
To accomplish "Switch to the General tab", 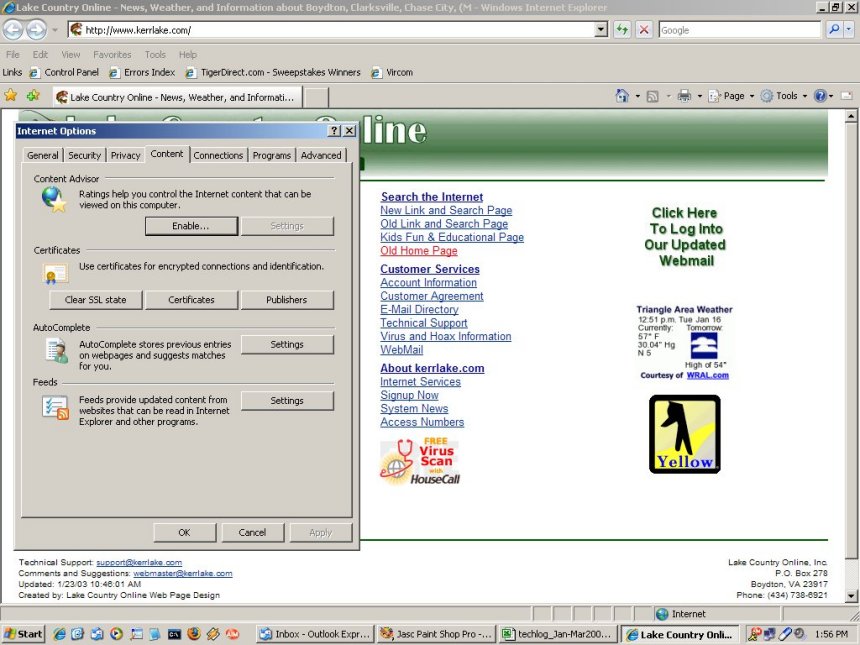I will coord(43,155).
